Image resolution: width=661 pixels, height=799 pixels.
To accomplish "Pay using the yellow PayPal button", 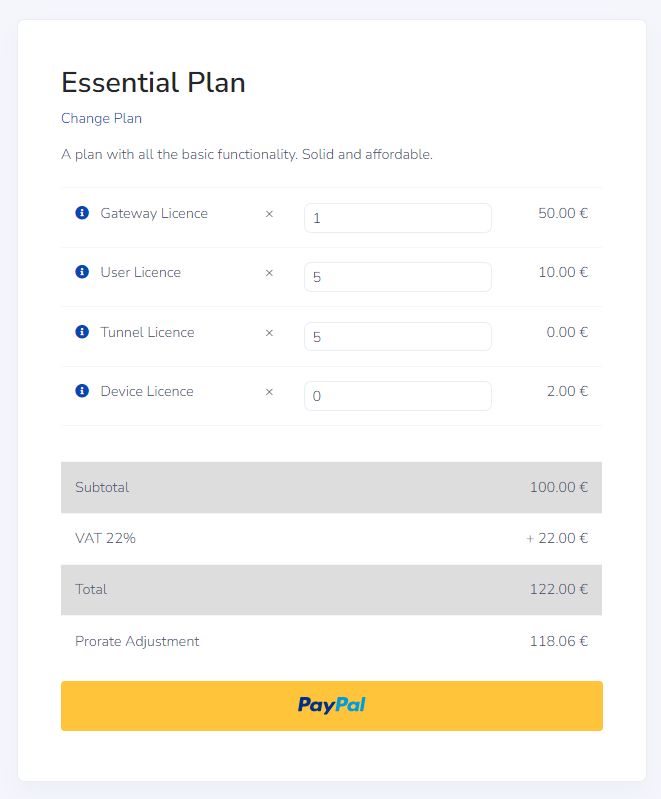I will pos(332,706).
